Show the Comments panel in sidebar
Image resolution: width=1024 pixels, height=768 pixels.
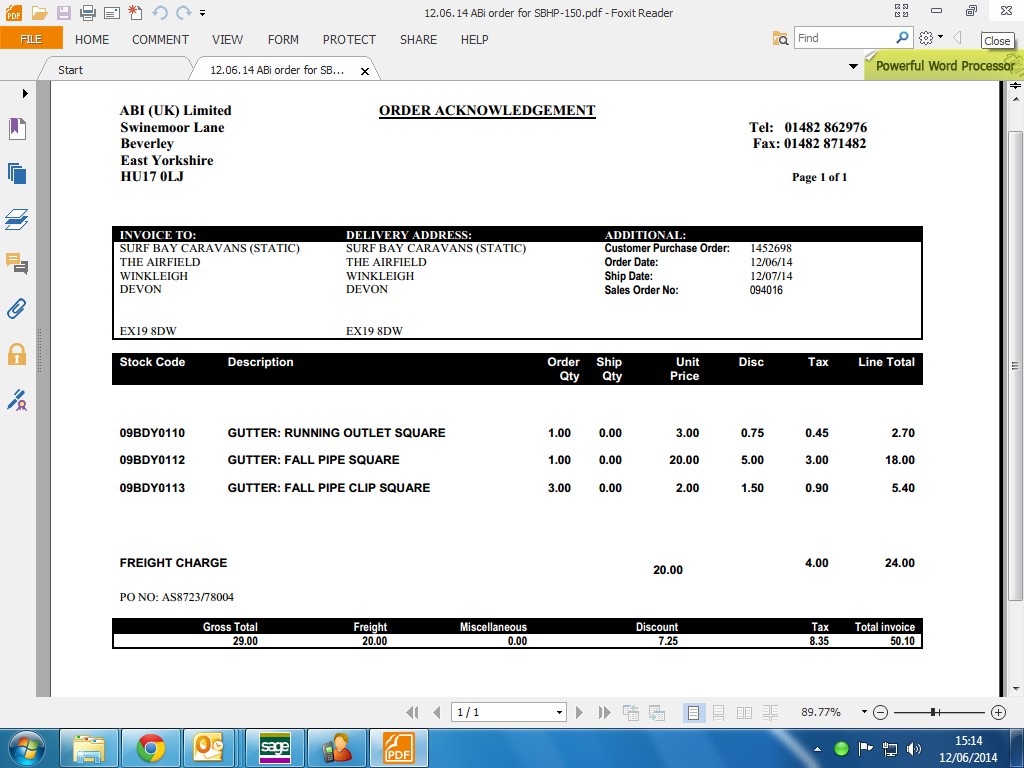click(x=17, y=264)
